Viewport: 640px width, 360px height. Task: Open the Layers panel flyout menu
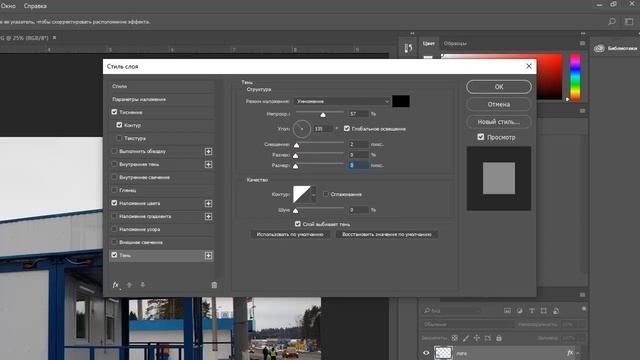(582, 294)
